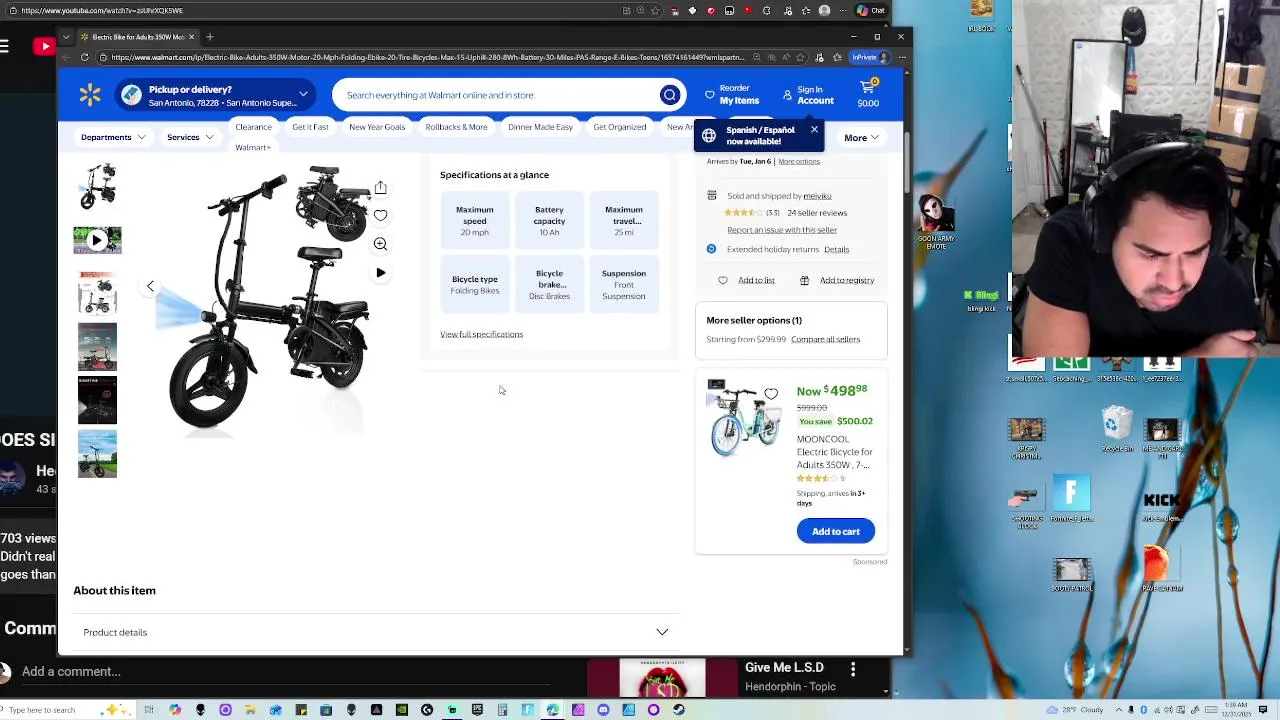Select Clearance category pill
This screenshot has width=1280, height=720.
pyautogui.click(x=253, y=127)
